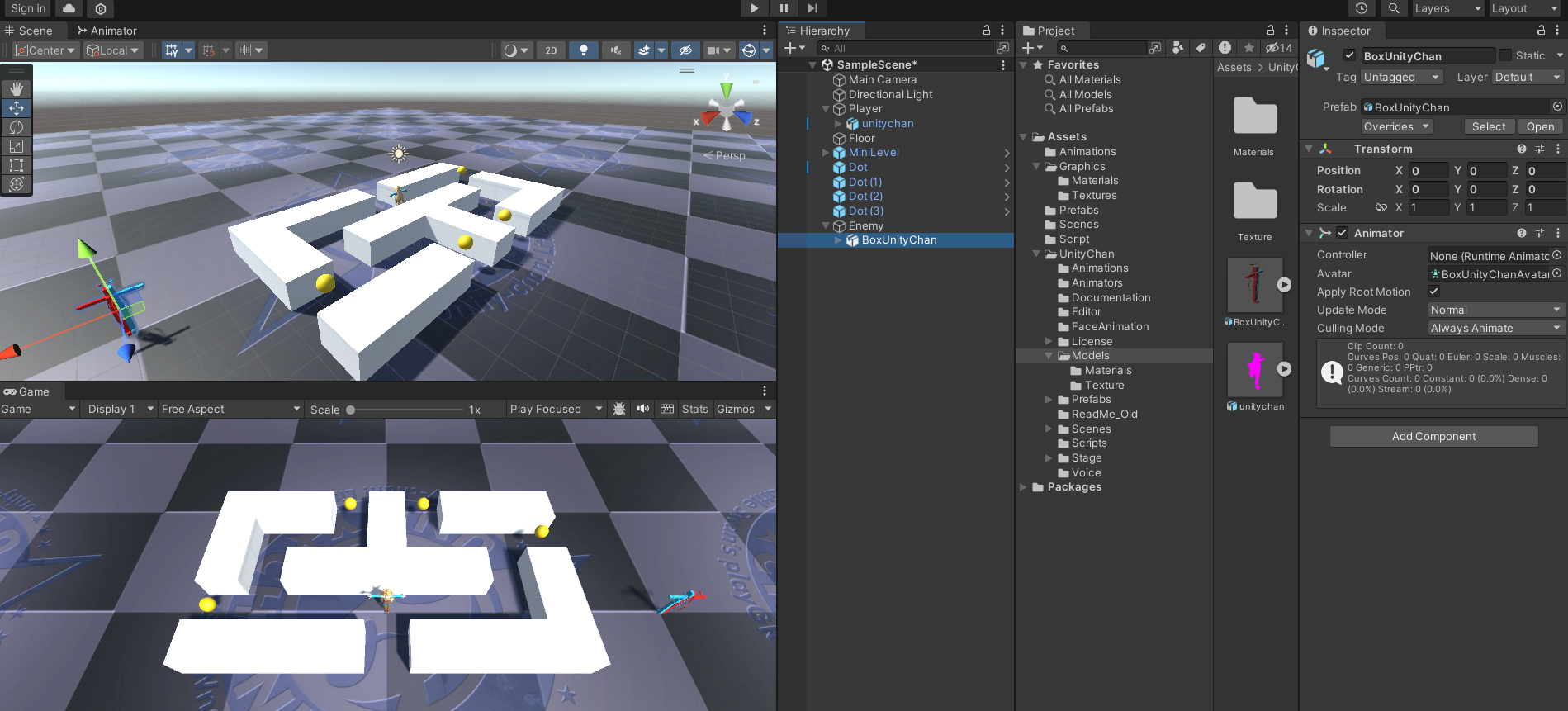Viewport: 1568px width, 711px height.
Task: Click the prefab Open button
Action: [x=1540, y=126]
